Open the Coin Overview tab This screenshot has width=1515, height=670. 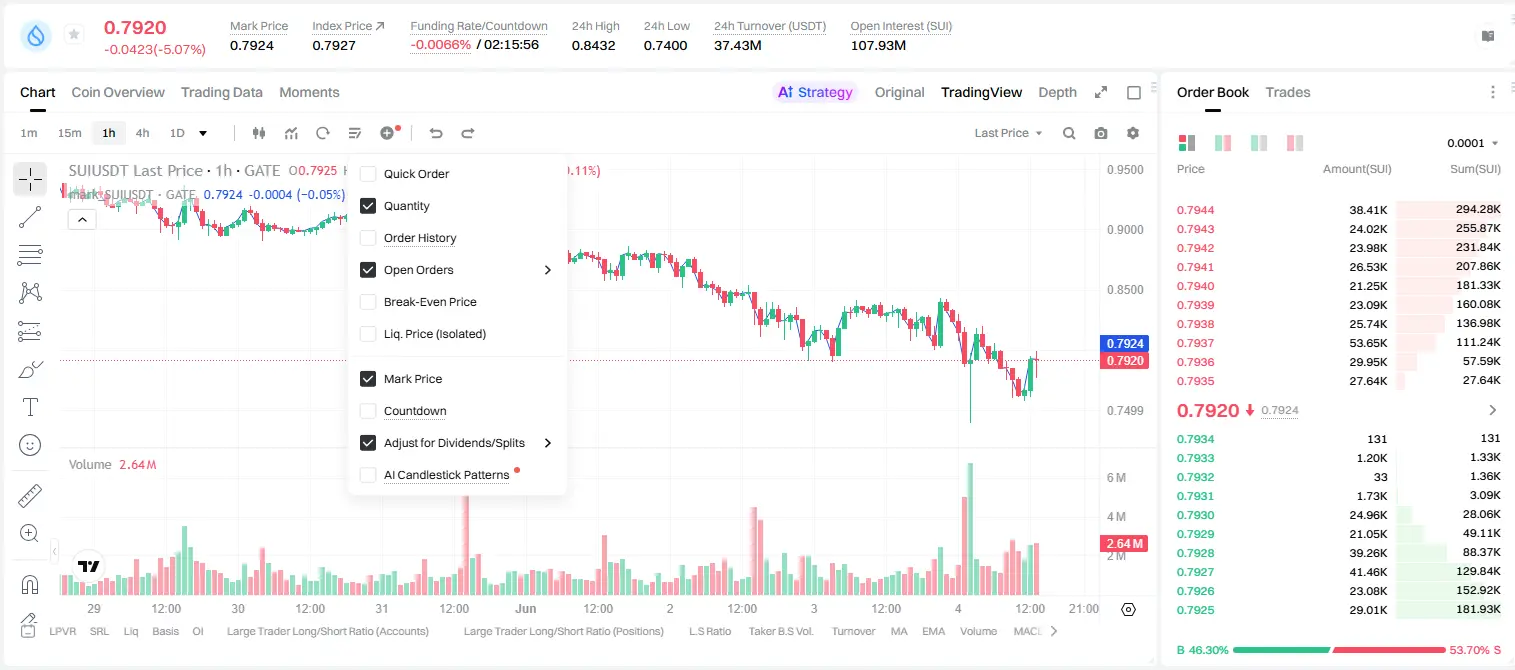[x=118, y=92]
